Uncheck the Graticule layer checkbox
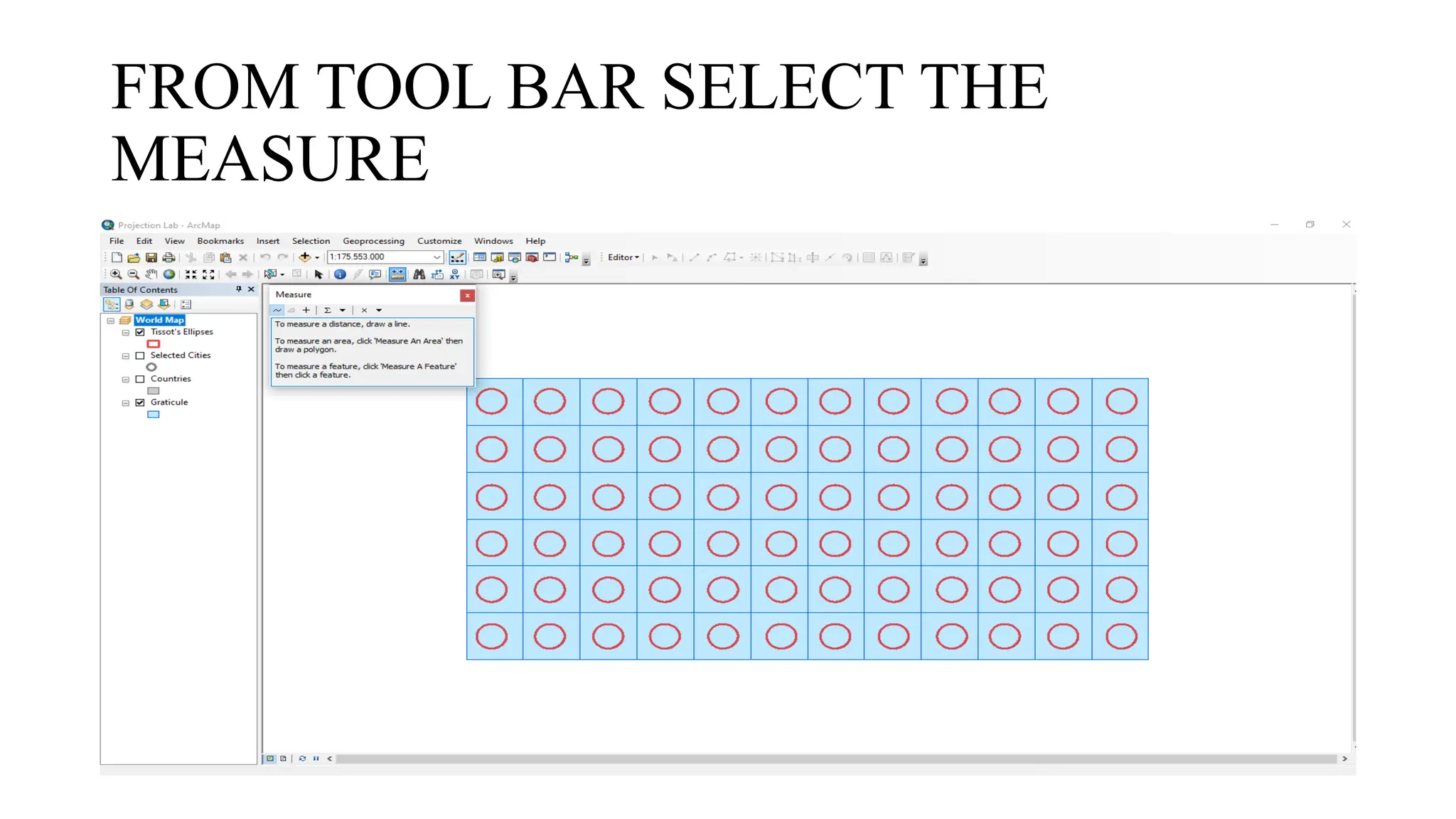1456x819 pixels. 140,402
